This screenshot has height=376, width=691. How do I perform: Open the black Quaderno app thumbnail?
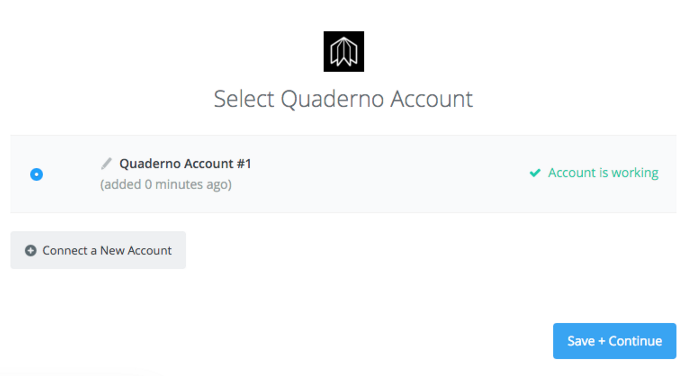(x=344, y=52)
